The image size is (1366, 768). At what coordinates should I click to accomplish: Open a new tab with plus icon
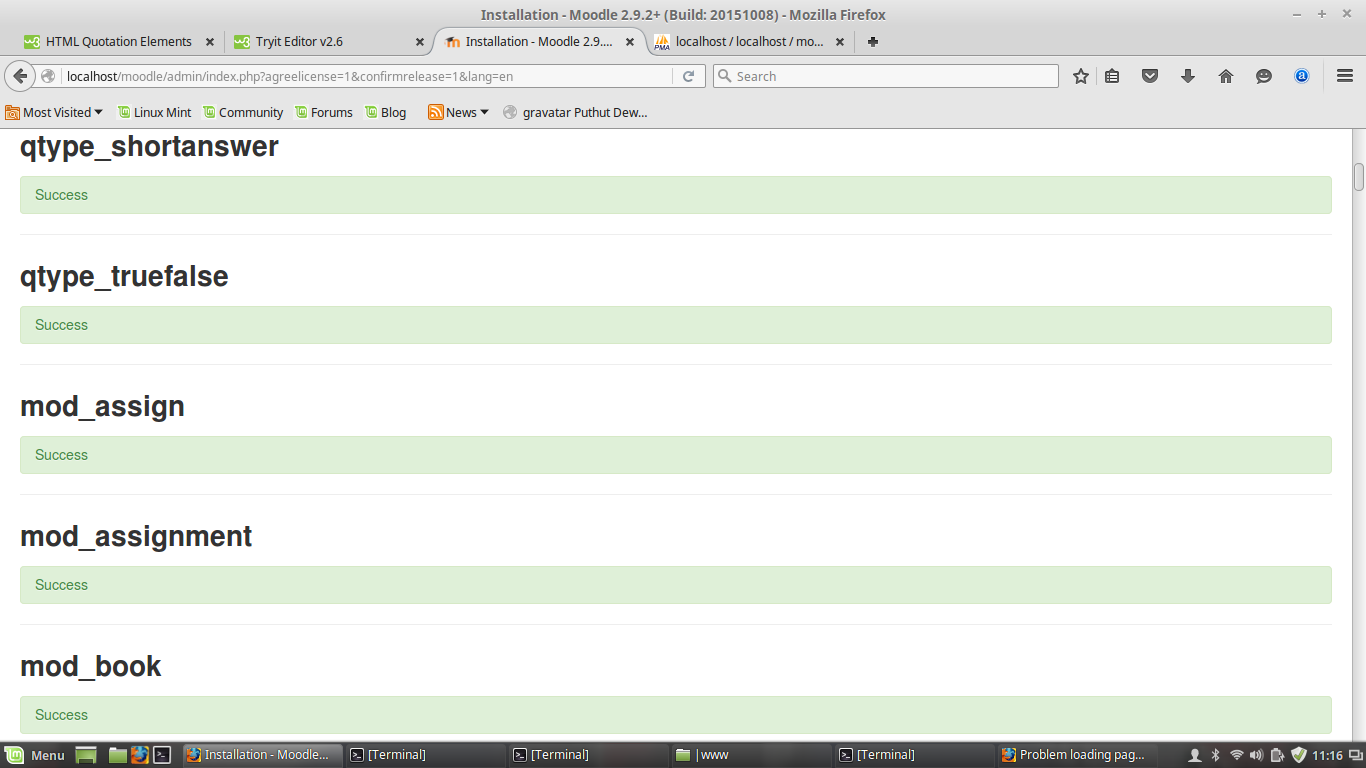(x=873, y=42)
